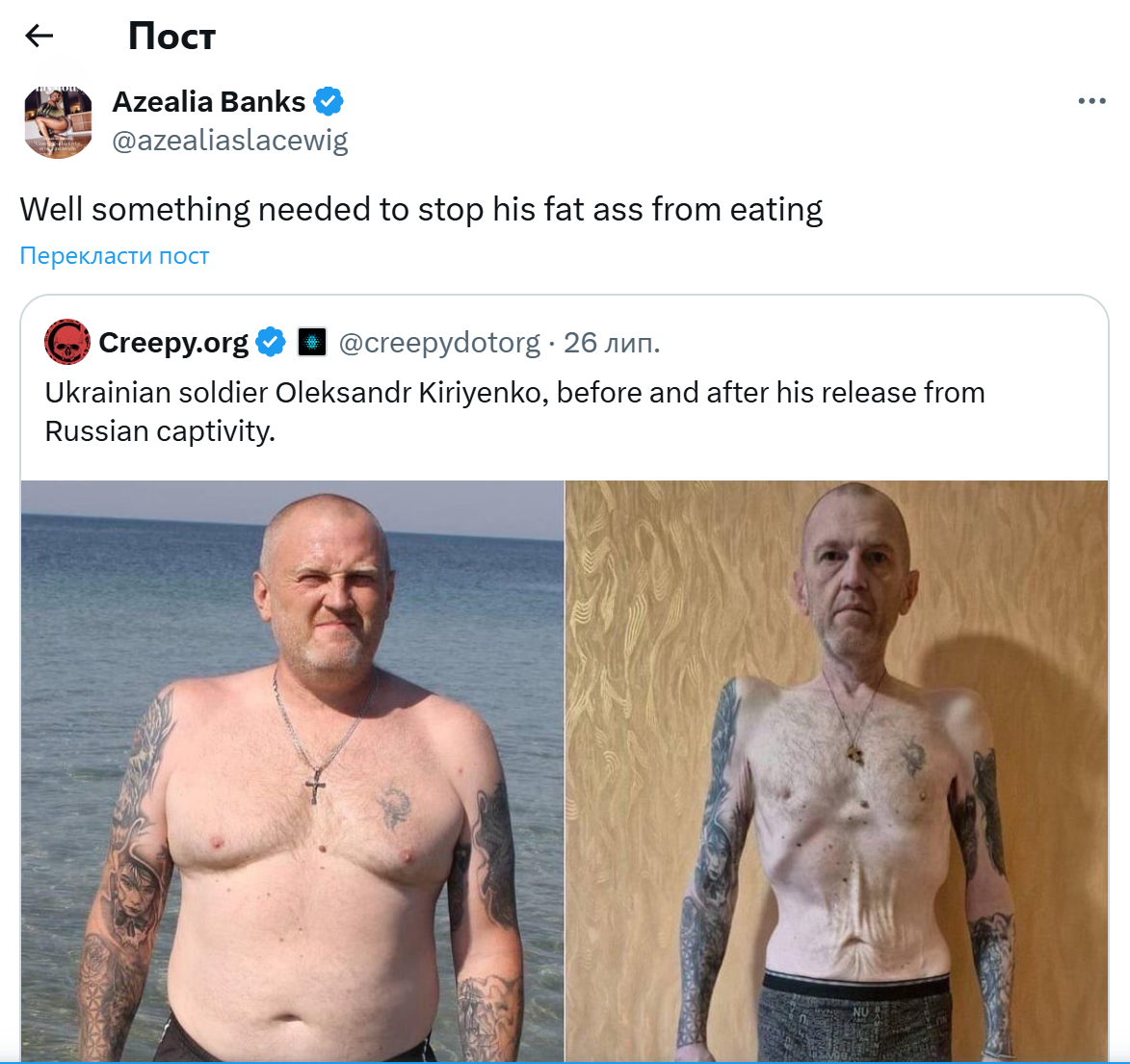The height and width of the screenshot is (1064, 1130).
Task: Open the Creepy.org account name
Action: [173, 343]
